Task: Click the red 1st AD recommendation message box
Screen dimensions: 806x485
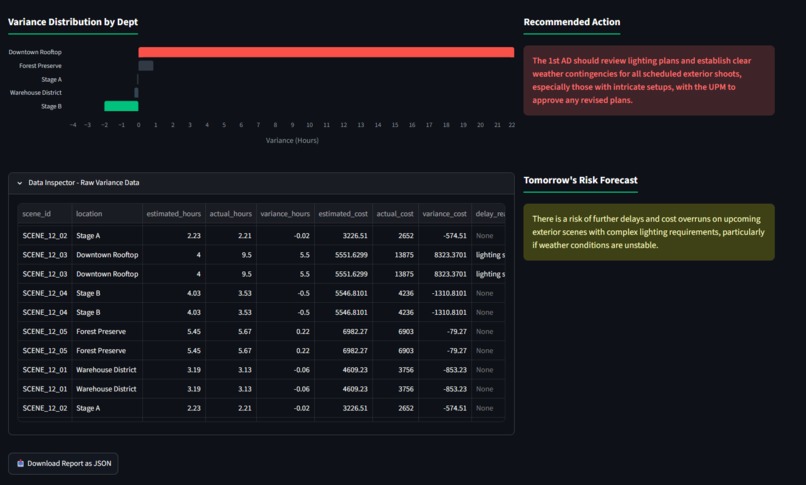Action: tap(649, 80)
